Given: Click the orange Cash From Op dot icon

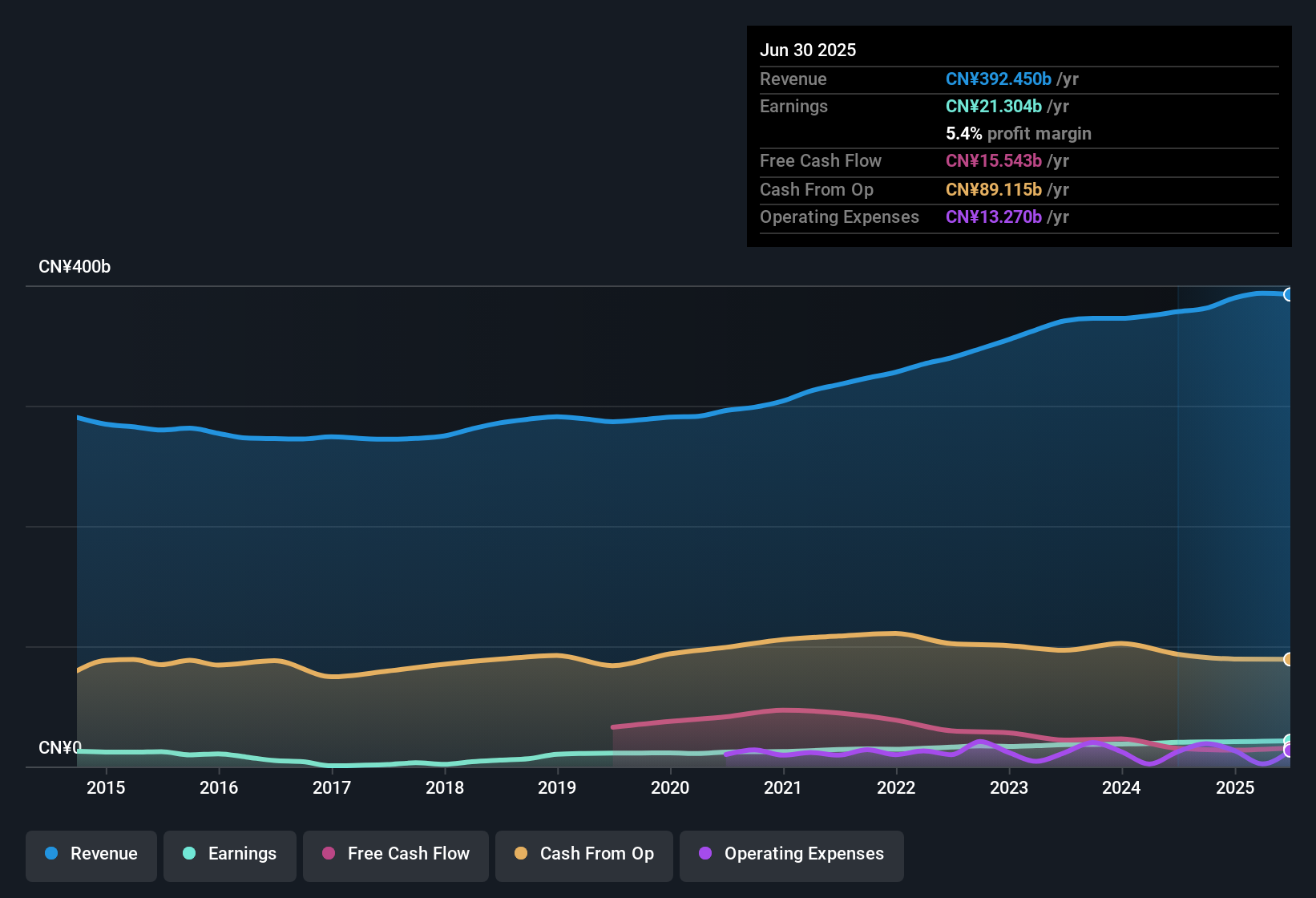Looking at the screenshot, I should click(520, 854).
